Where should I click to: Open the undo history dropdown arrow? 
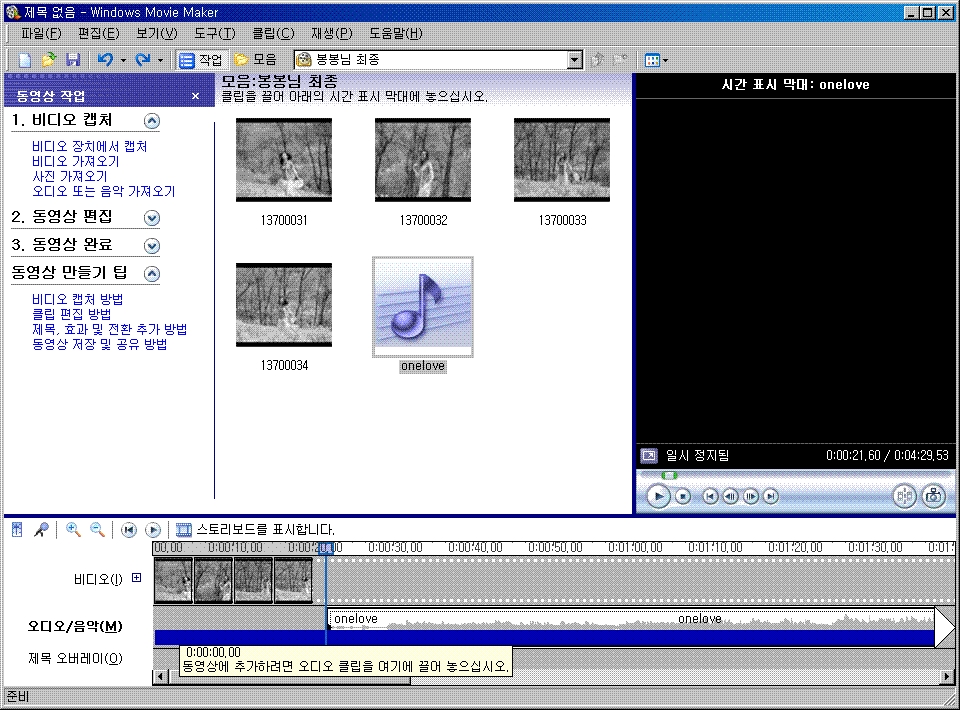[123, 60]
